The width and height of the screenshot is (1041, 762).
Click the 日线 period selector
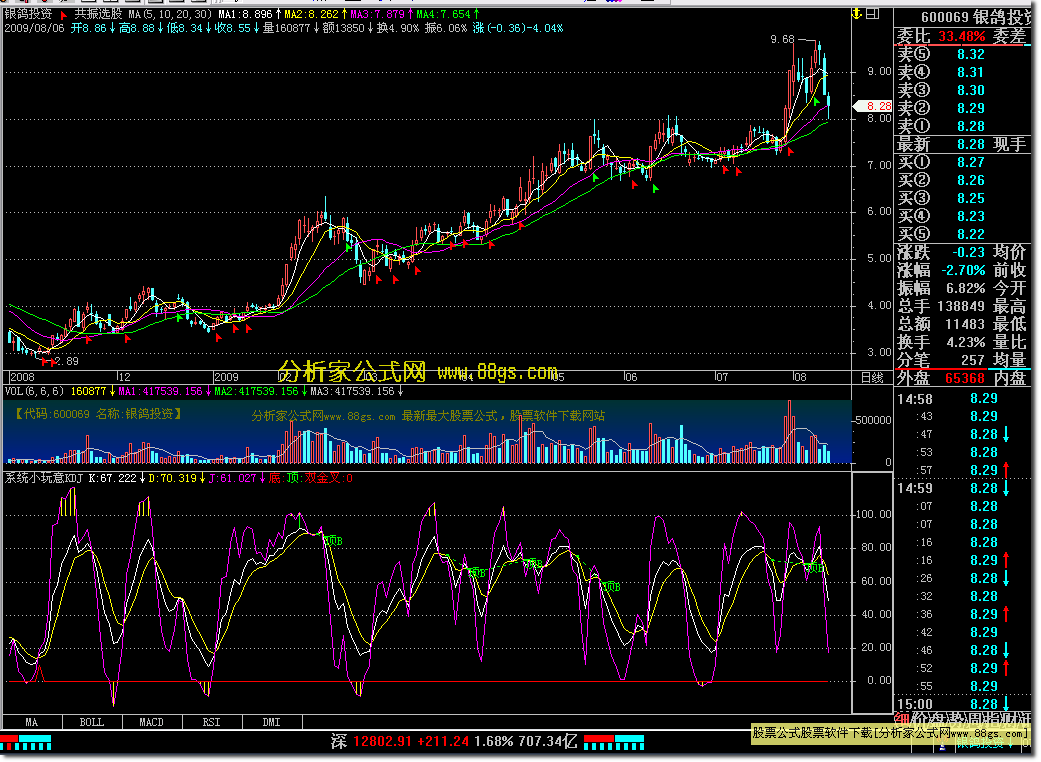[872, 378]
